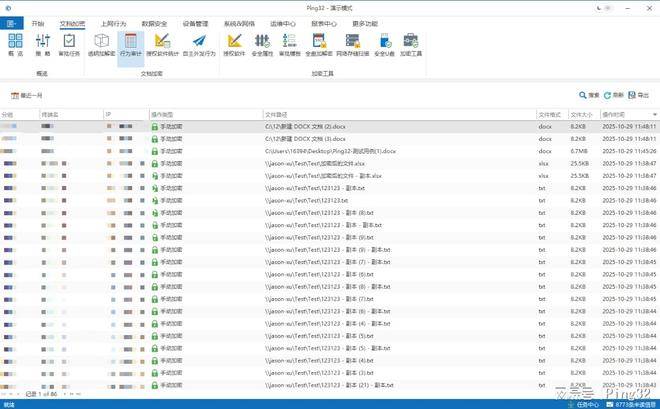660x409 pixels.
Task: Click the 策略 policy sliders icon
Action: [x=43, y=45]
